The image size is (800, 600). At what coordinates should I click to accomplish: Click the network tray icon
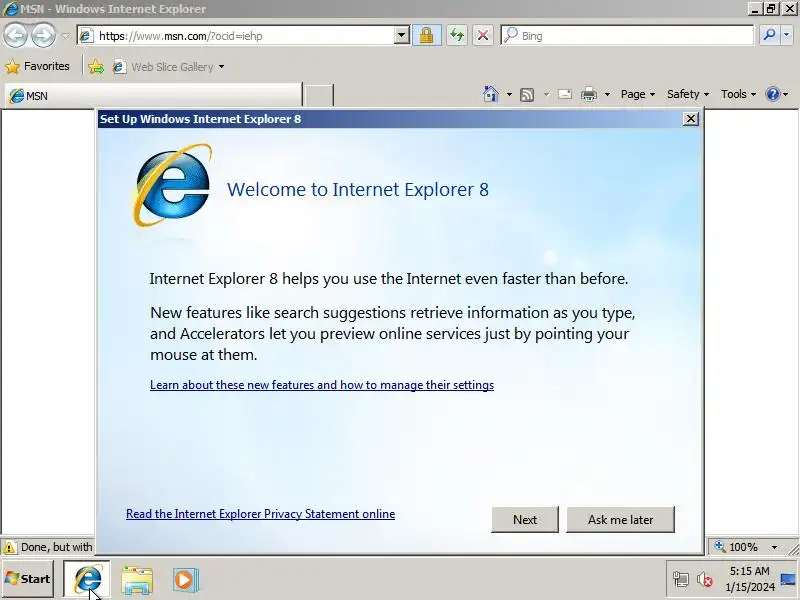click(x=681, y=579)
